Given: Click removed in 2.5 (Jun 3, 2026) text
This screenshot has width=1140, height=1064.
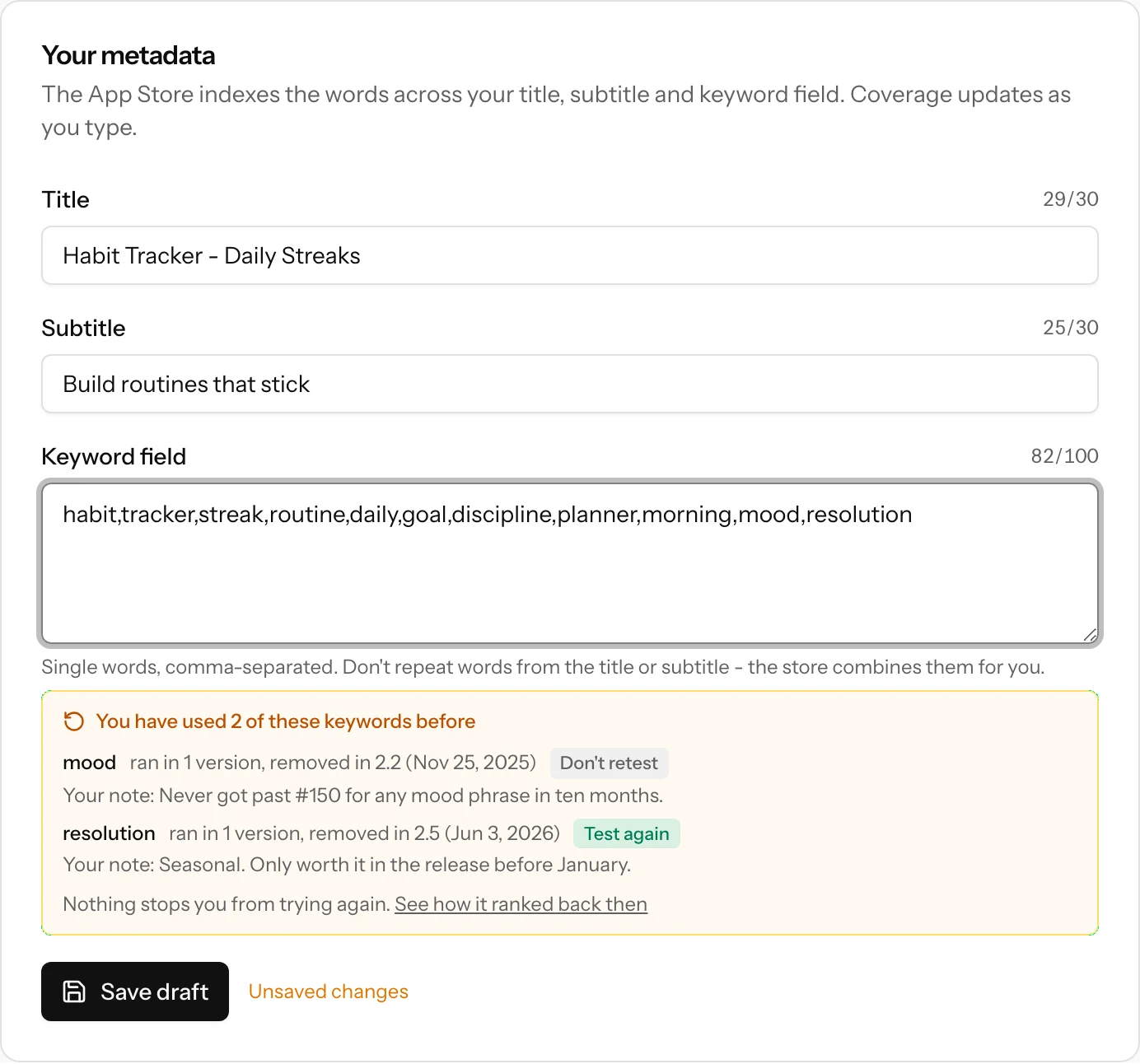Looking at the screenshot, I should 434,833.
